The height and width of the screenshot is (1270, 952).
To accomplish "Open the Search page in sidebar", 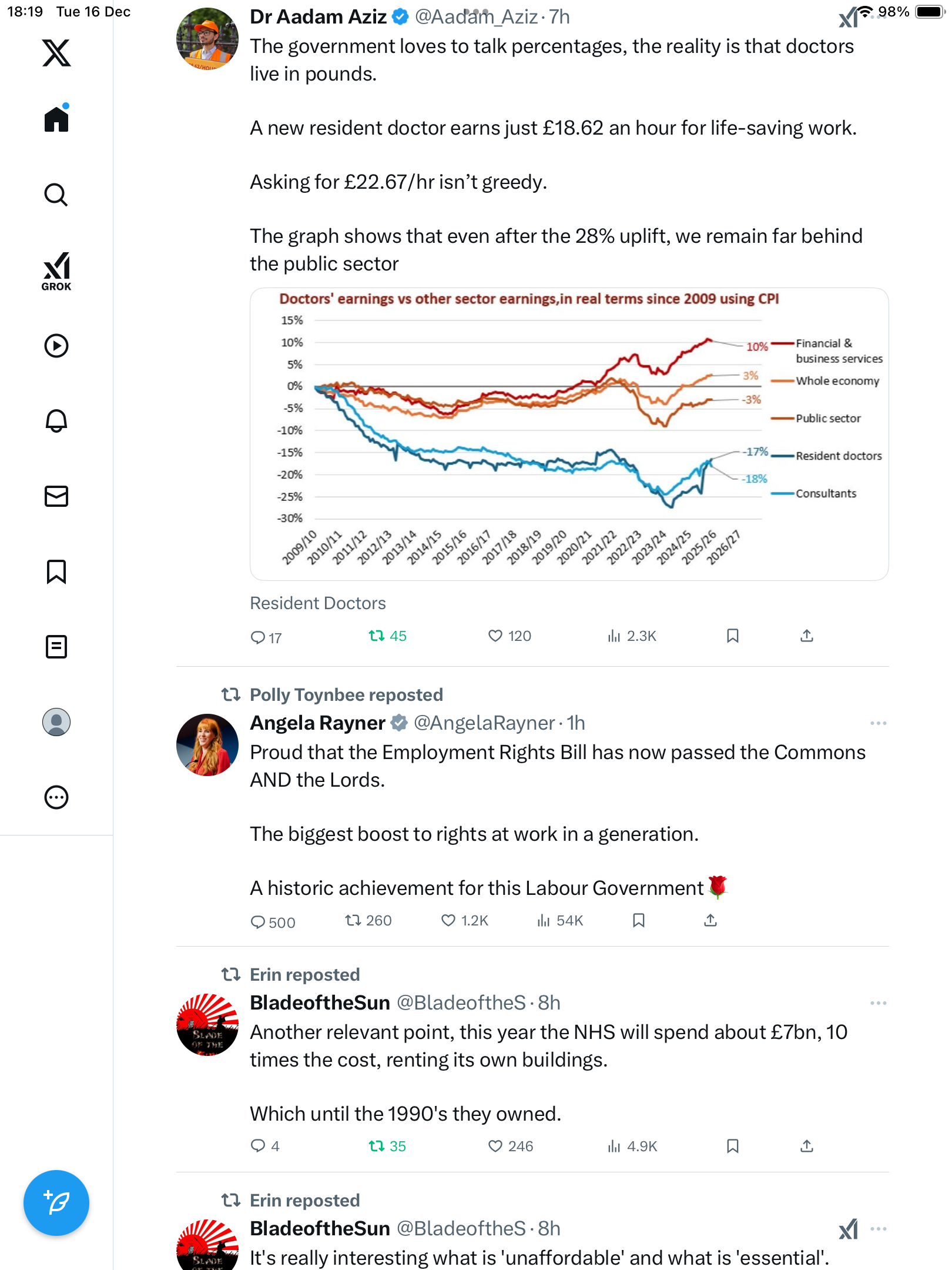I will point(56,195).
